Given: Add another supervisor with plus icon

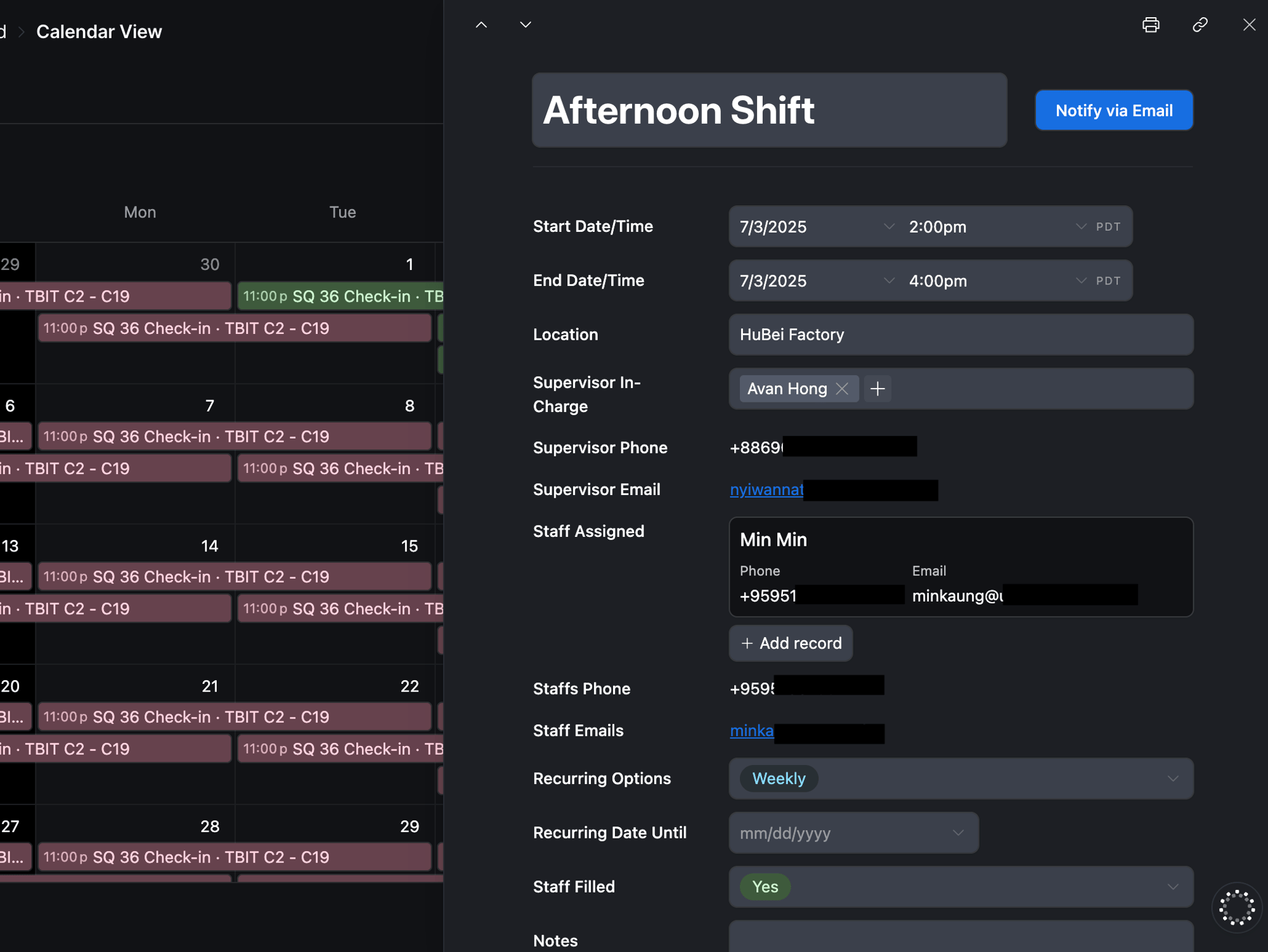Looking at the screenshot, I should click(x=877, y=389).
